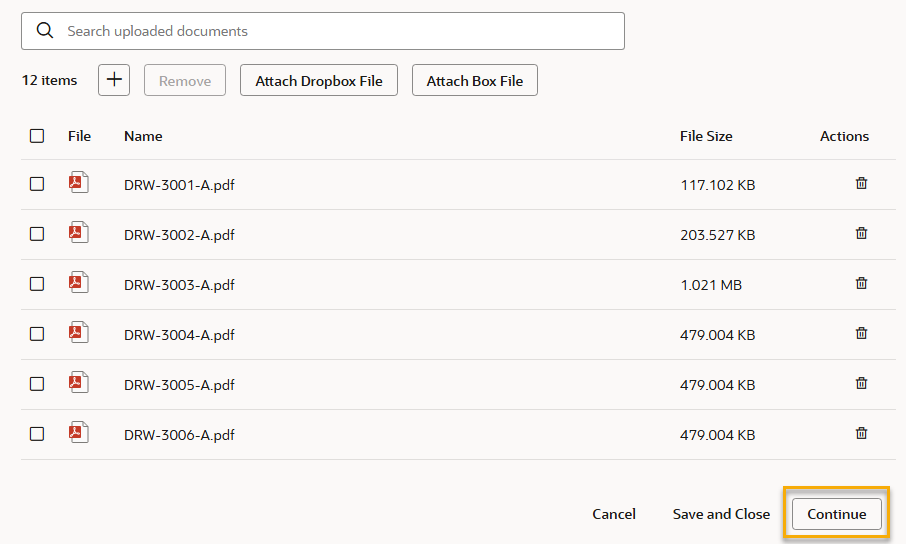Toggle the select-all checkbox in header
The image size is (906, 544).
coord(37,136)
